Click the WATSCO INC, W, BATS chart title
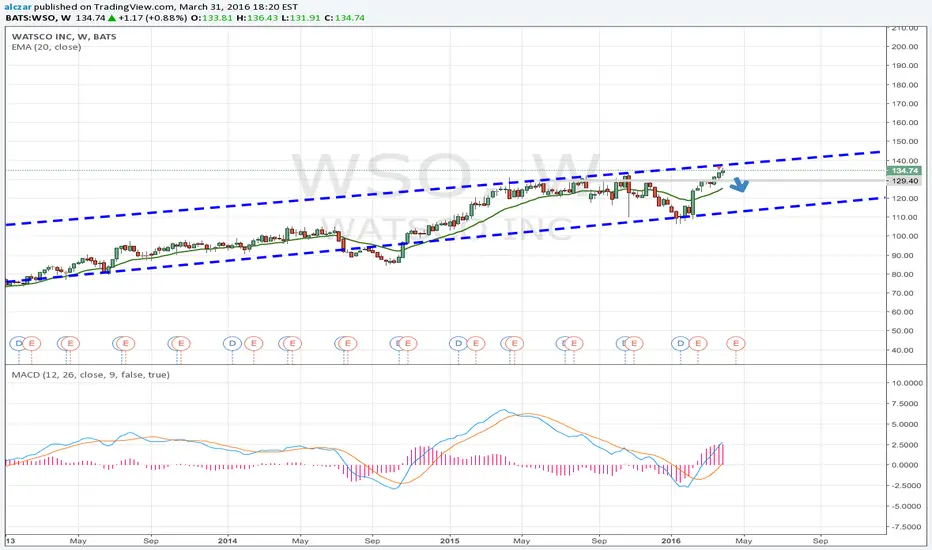 64,36
